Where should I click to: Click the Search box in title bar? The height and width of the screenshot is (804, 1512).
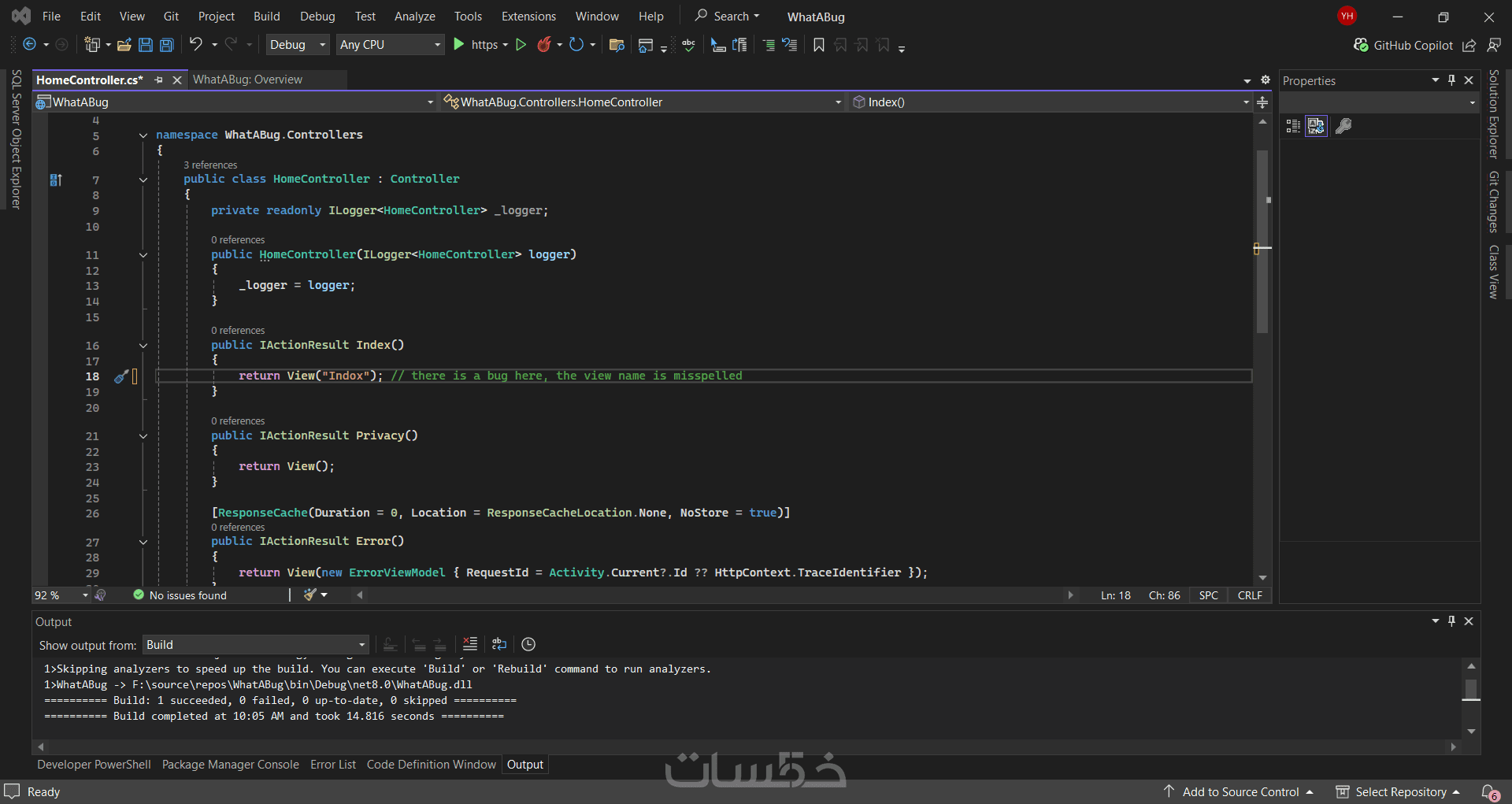727,17
